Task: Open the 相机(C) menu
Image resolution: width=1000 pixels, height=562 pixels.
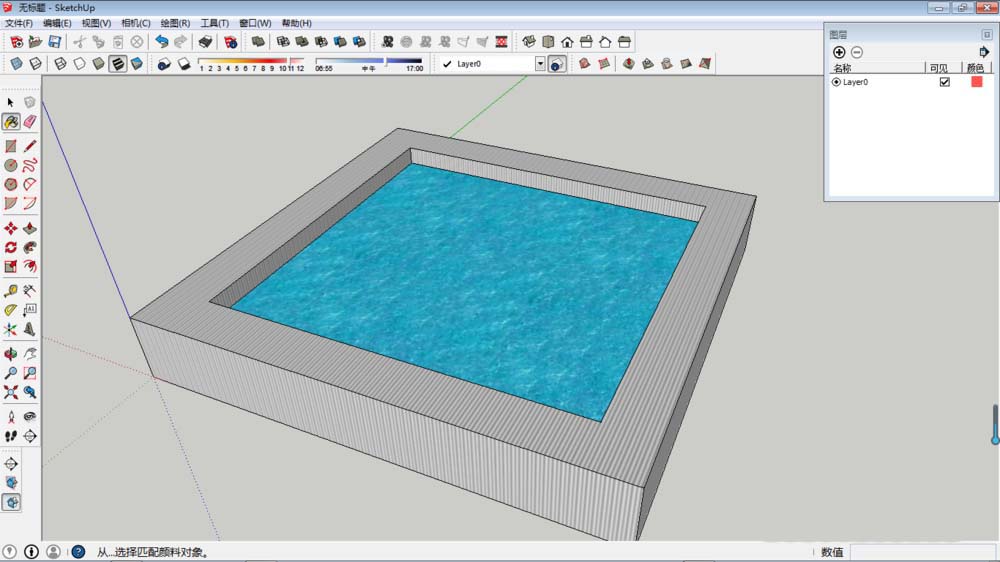Action: pyautogui.click(x=136, y=23)
